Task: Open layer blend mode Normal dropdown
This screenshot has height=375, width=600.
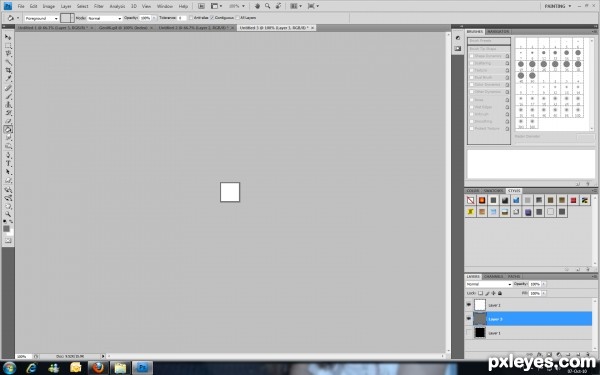Action: (x=489, y=284)
